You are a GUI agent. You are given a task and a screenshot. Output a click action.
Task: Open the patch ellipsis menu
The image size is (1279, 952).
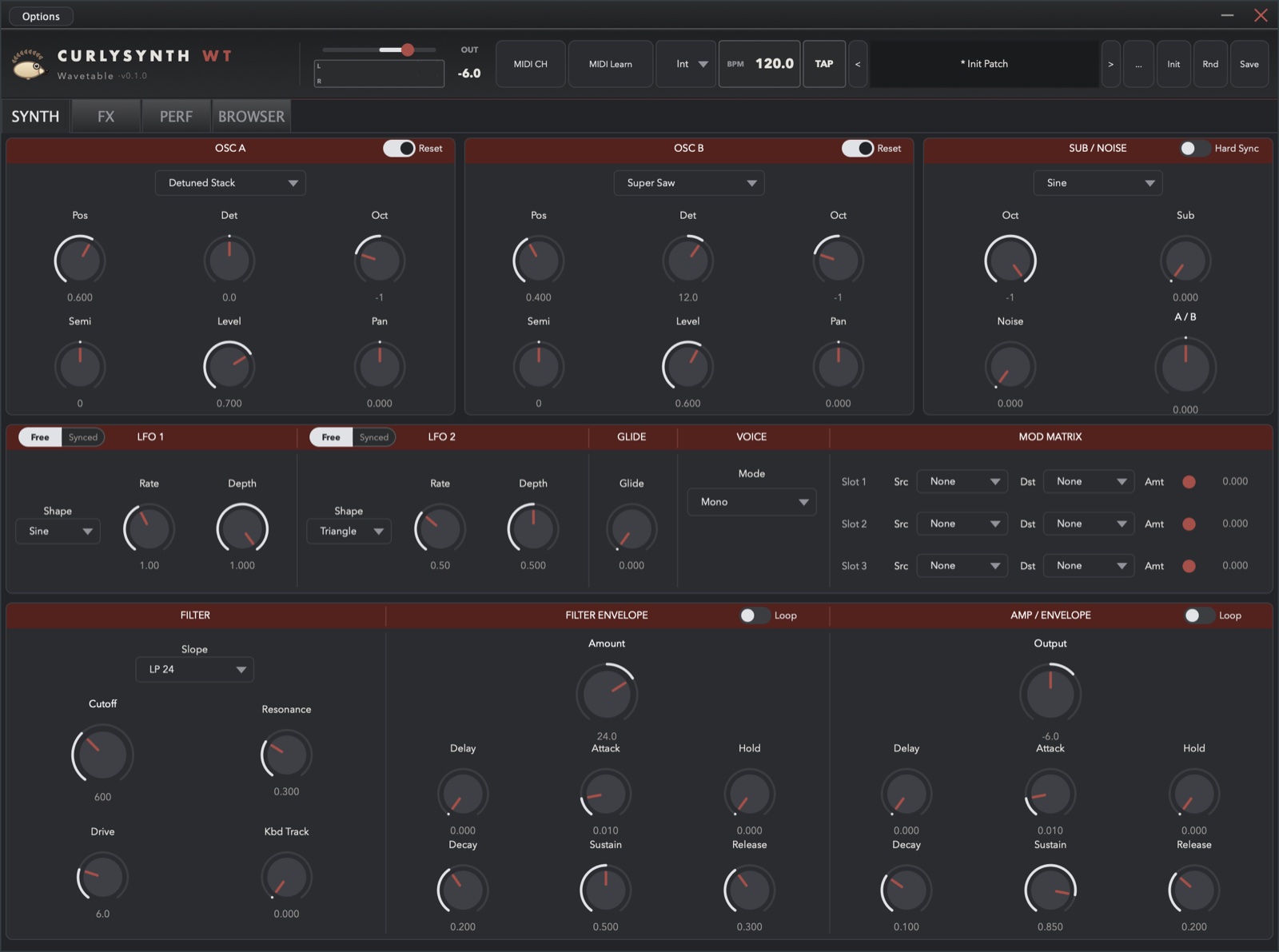(x=1138, y=64)
